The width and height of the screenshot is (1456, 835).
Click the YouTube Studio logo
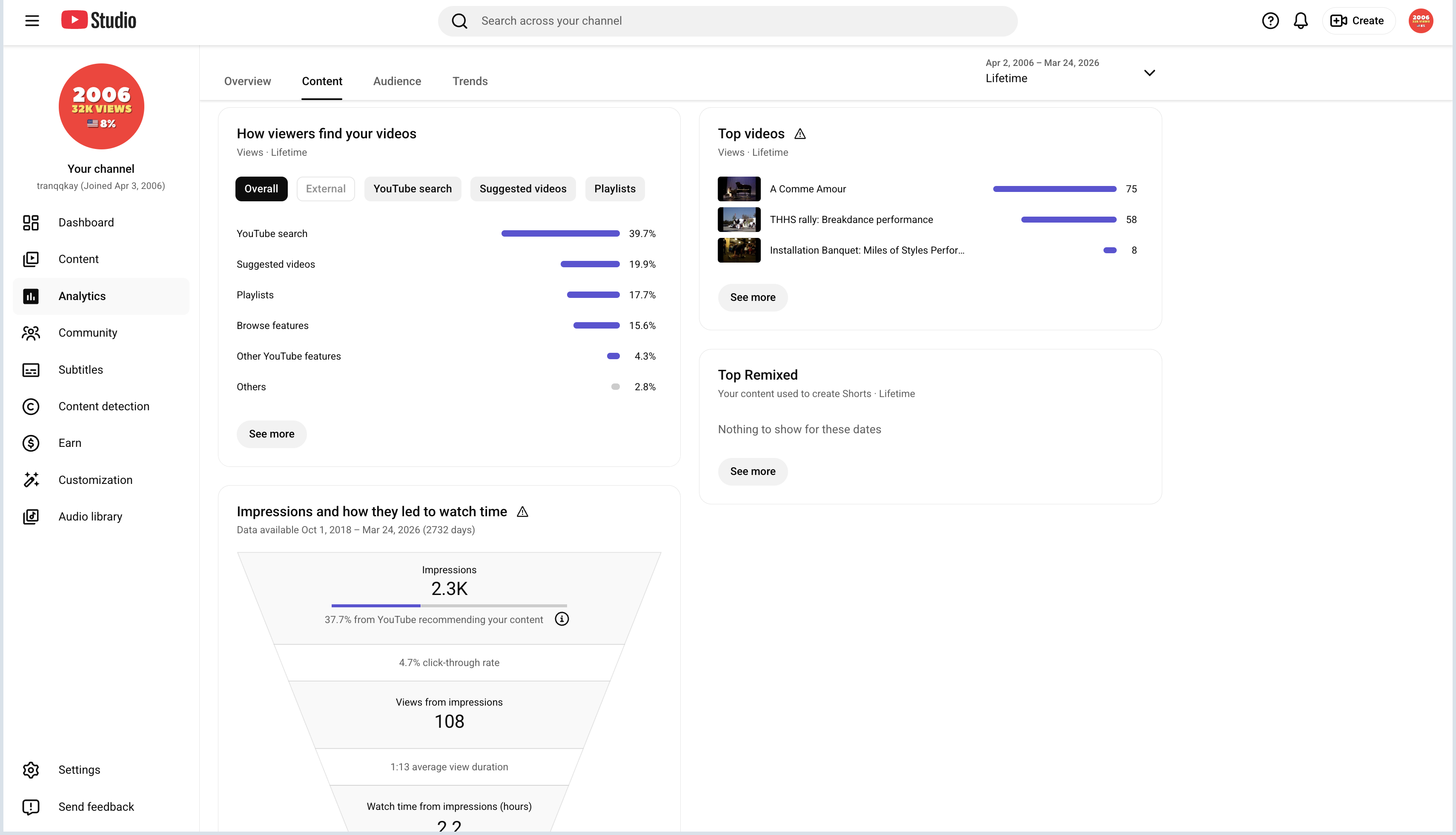click(99, 21)
